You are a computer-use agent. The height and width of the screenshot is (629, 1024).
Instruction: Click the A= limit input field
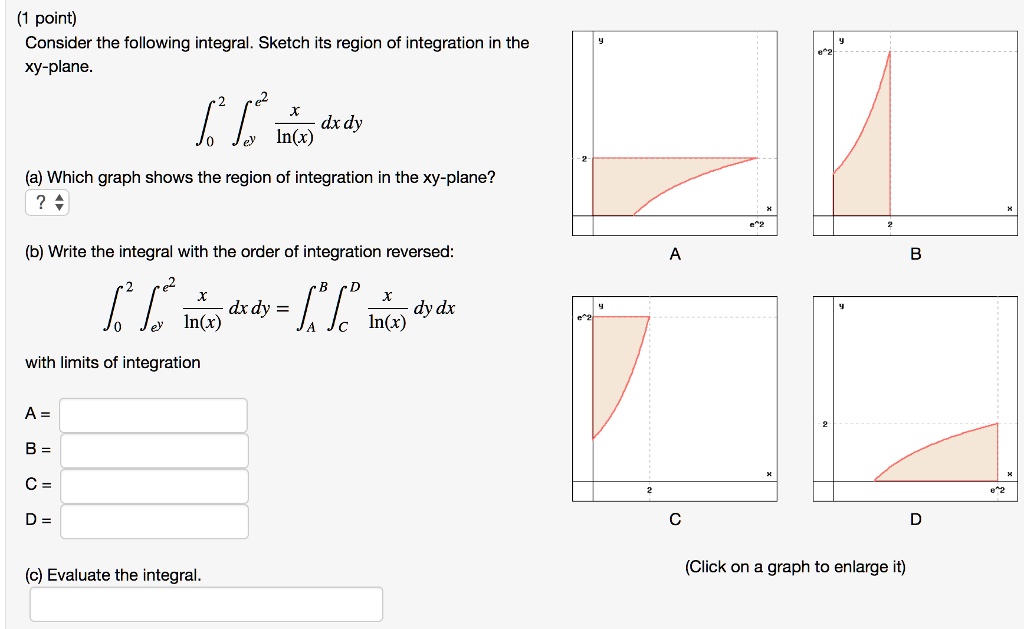153,415
